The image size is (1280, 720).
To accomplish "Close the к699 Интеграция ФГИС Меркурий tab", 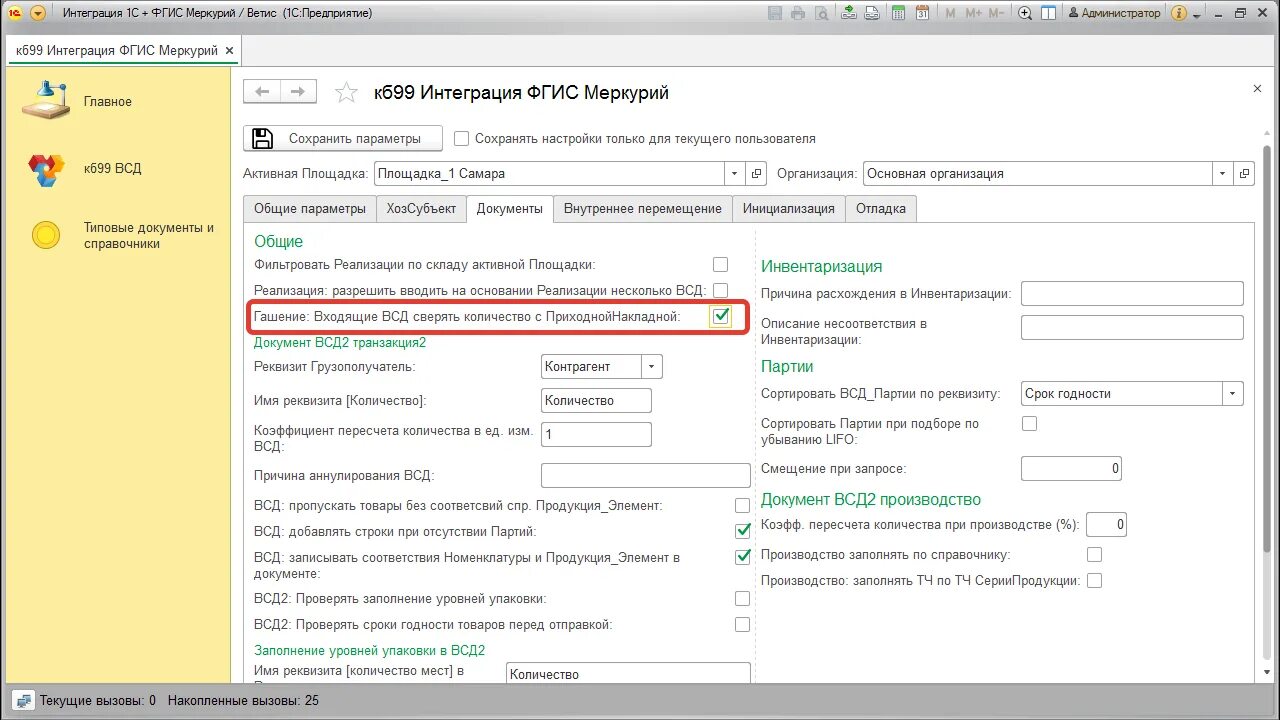I will coord(229,50).
